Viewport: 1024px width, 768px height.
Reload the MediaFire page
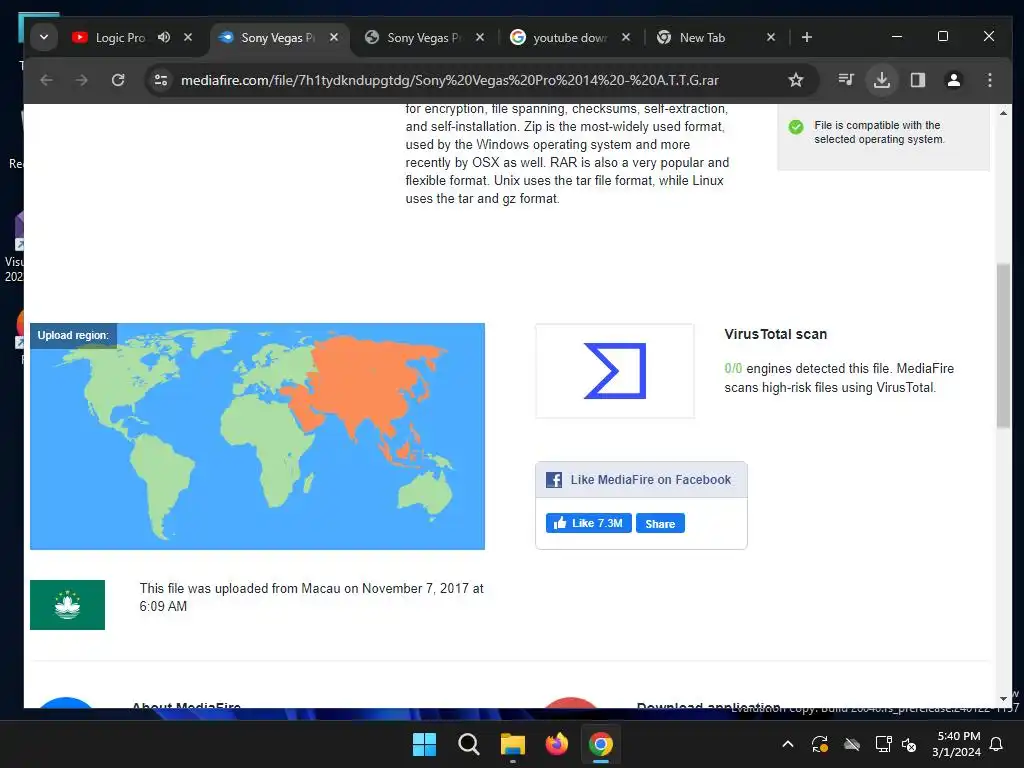pyautogui.click(x=118, y=80)
